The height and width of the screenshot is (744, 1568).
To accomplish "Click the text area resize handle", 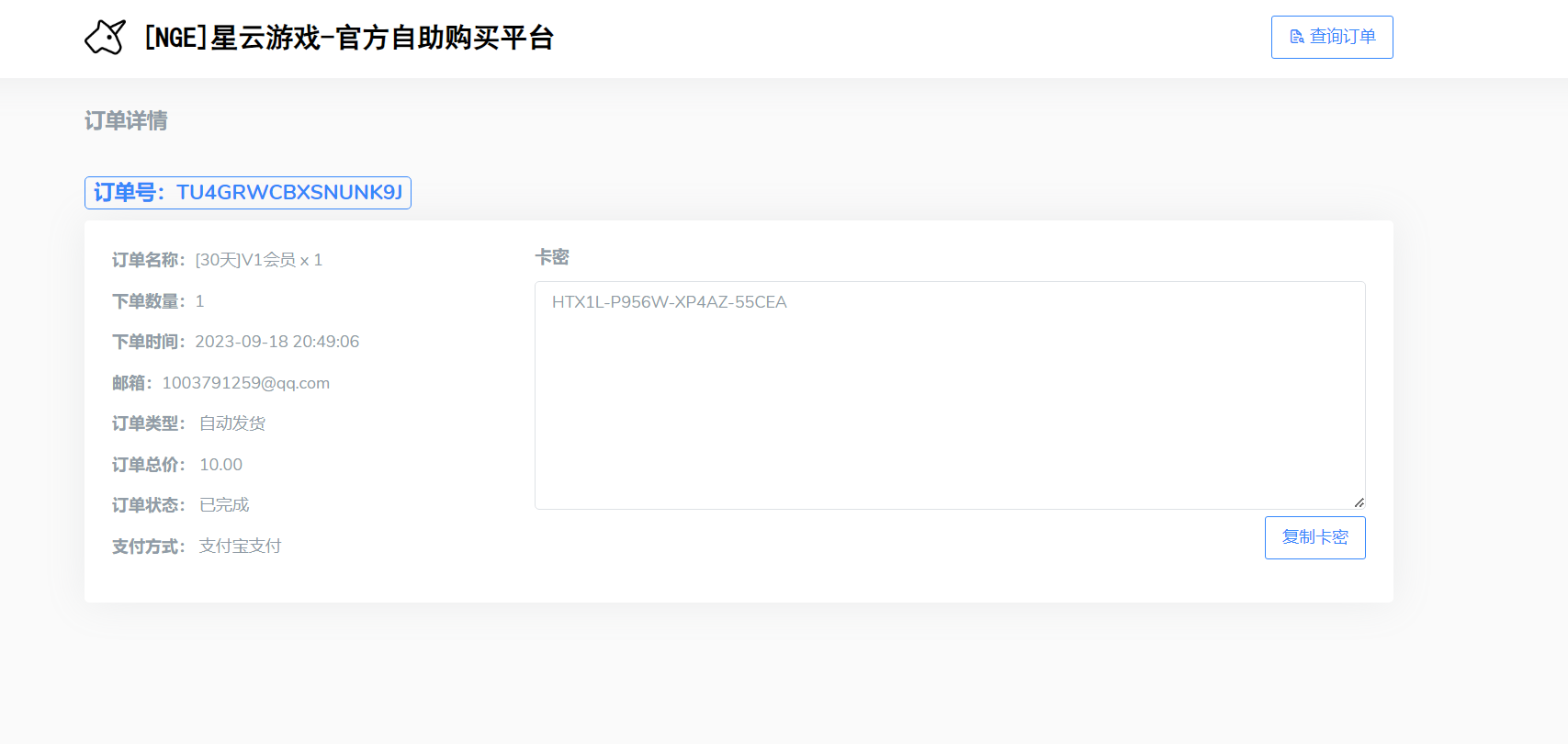I will point(1359,502).
